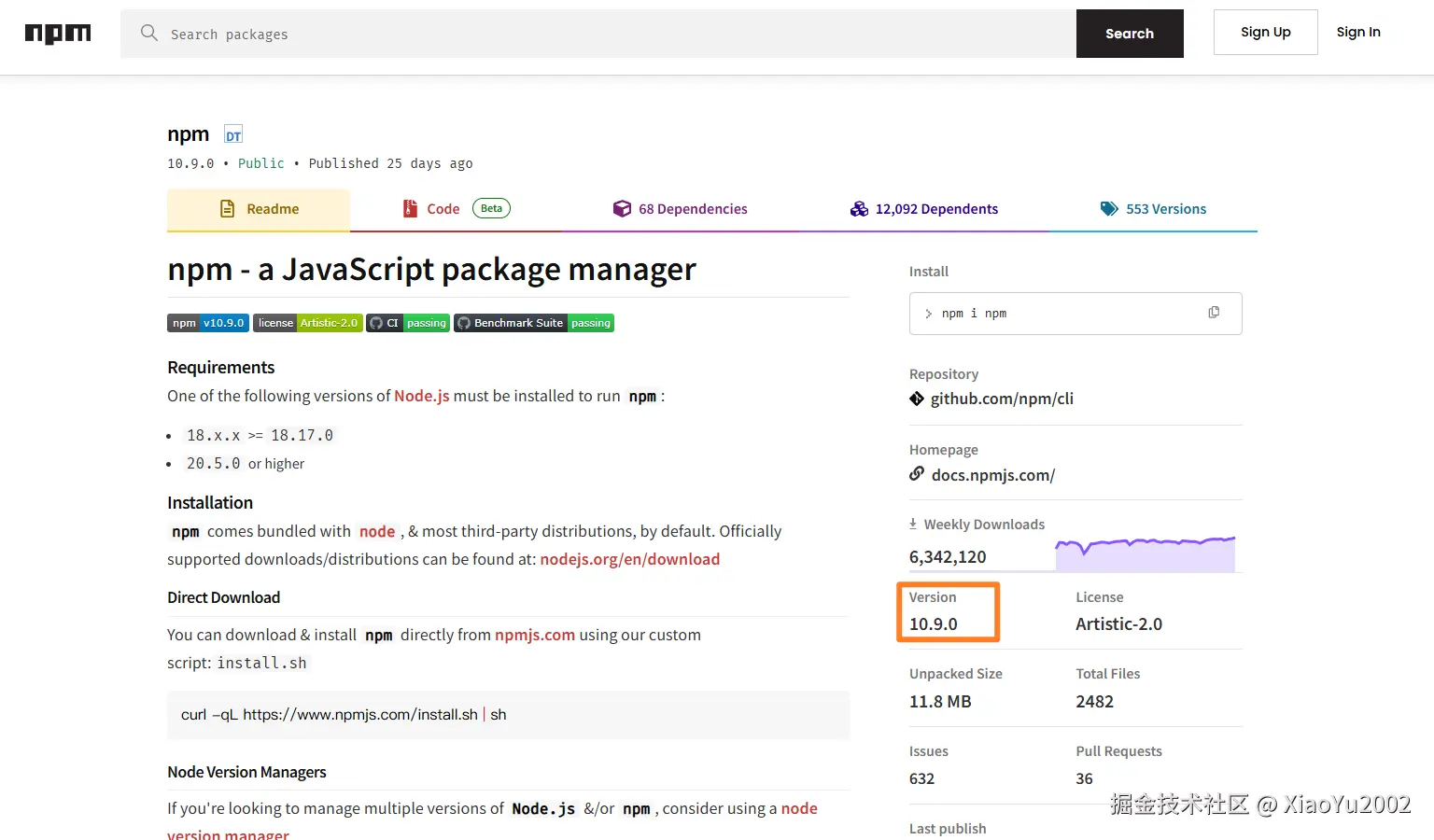Click the weekly downloads sparkline chart
The image size is (1434, 840).
pyautogui.click(x=1145, y=554)
